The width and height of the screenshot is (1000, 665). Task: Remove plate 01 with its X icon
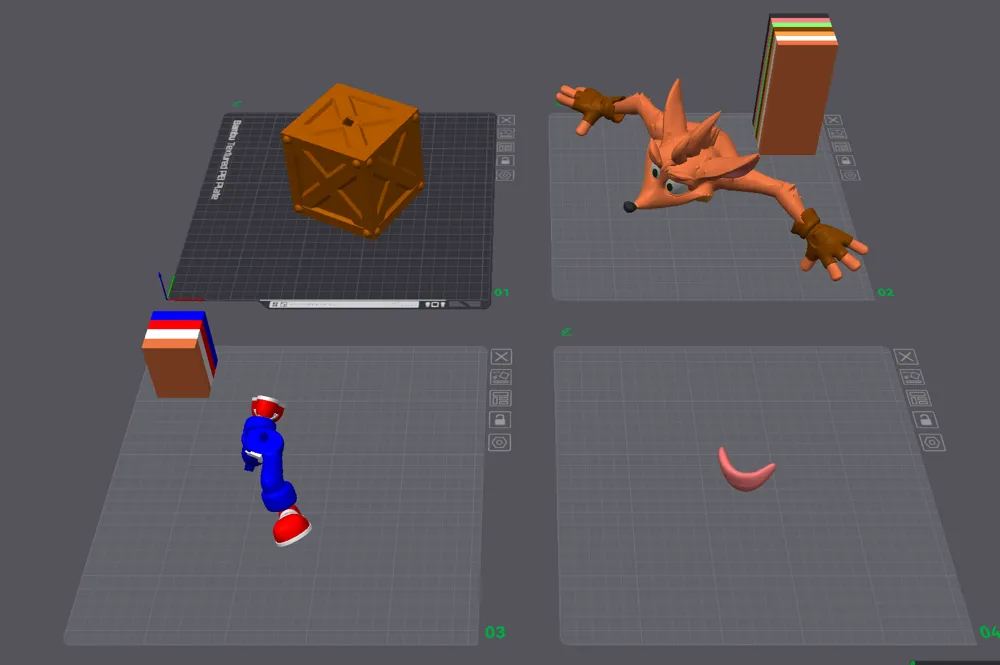tap(506, 120)
